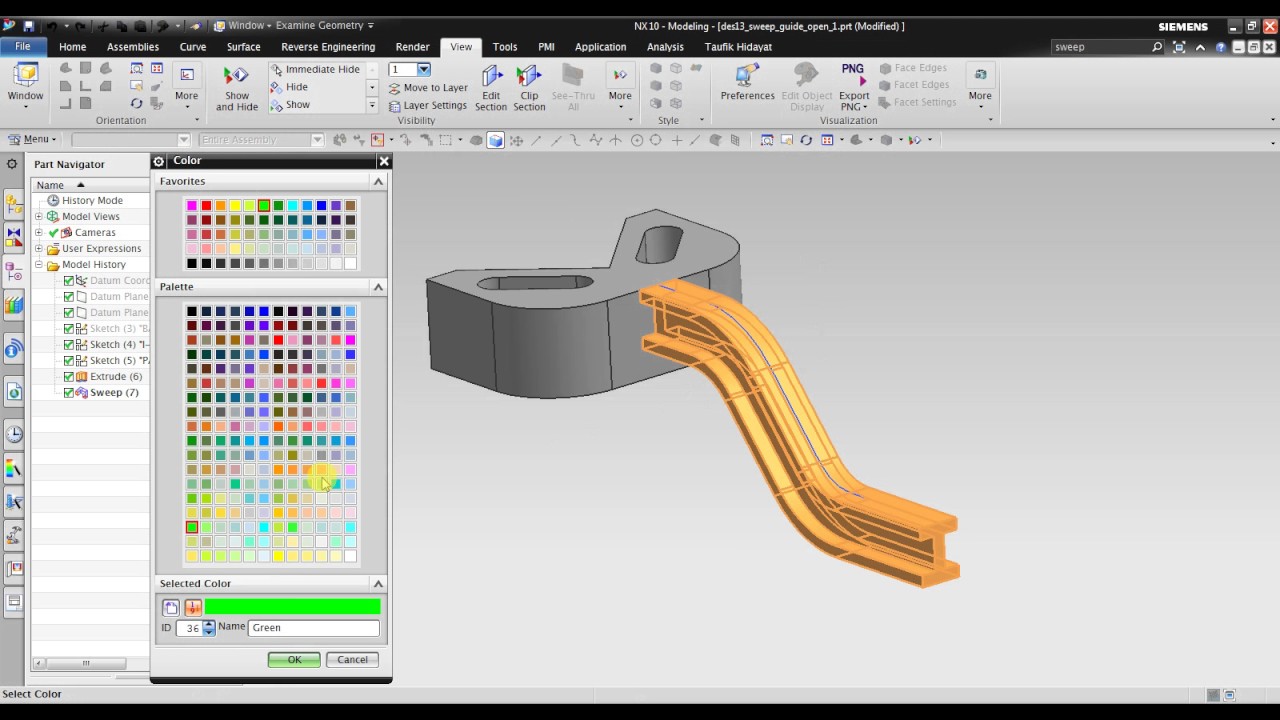This screenshot has width=1280, height=720.
Task: Click the settings gear above the resource bar
Action: click(x=12, y=164)
